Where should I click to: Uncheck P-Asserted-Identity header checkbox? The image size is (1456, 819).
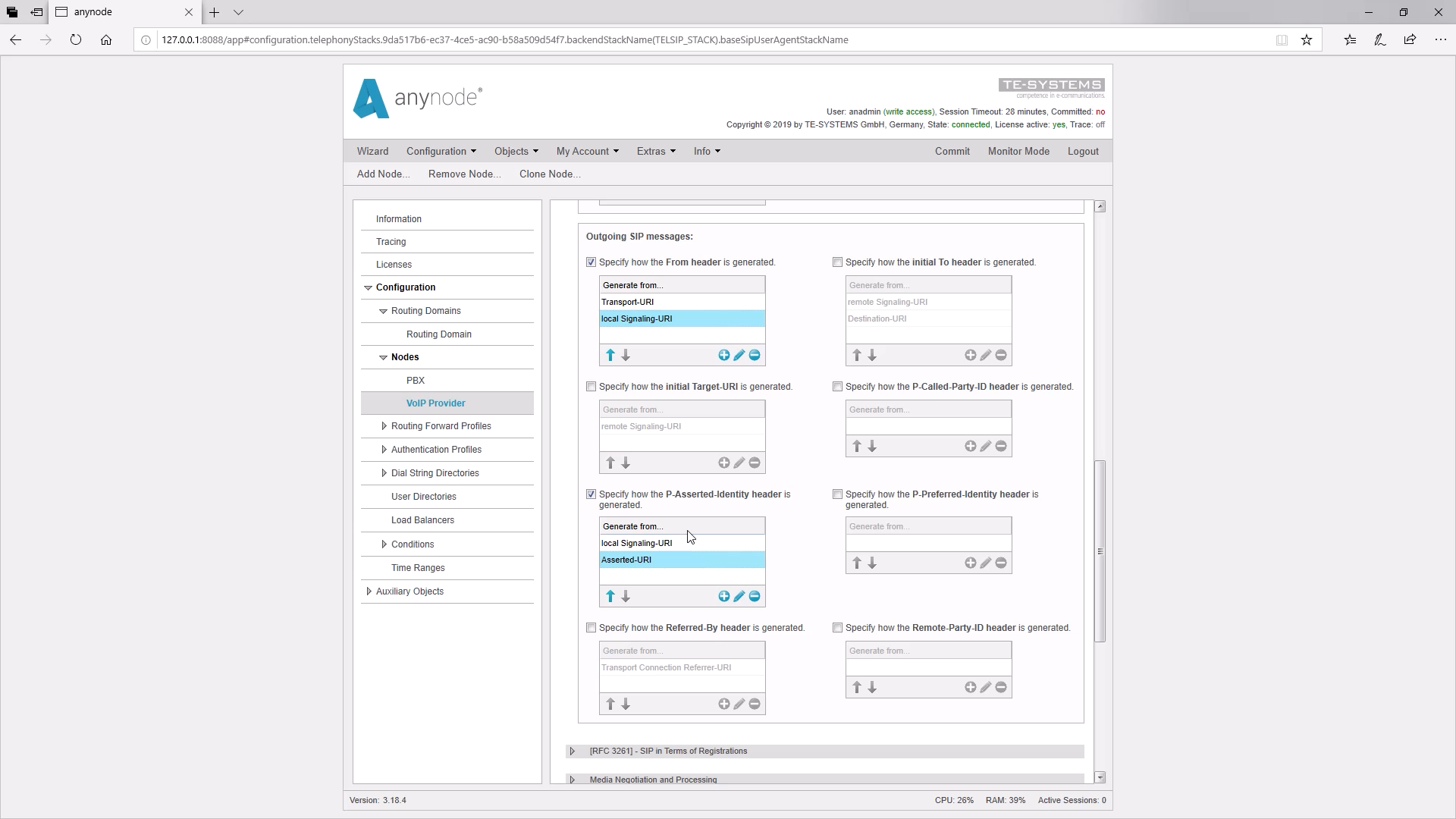click(x=591, y=494)
